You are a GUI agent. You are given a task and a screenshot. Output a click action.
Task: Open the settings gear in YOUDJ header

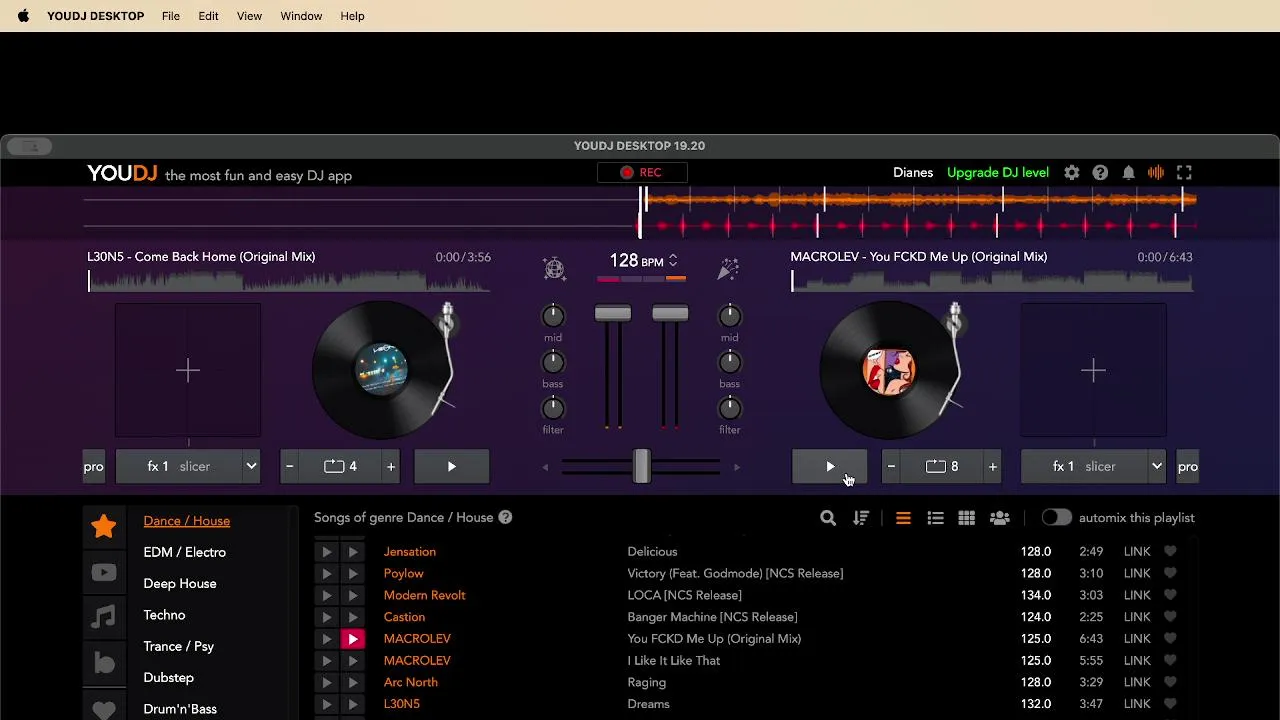coord(1071,173)
